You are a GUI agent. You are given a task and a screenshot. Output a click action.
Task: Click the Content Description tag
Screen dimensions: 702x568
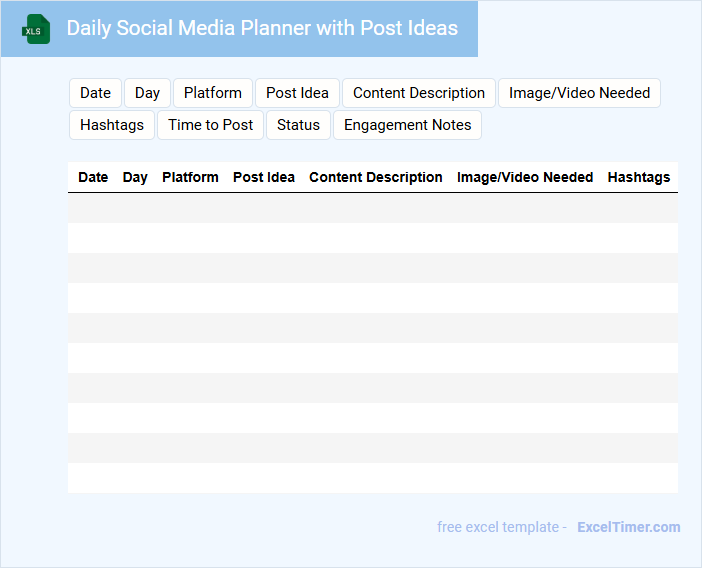click(418, 93)
